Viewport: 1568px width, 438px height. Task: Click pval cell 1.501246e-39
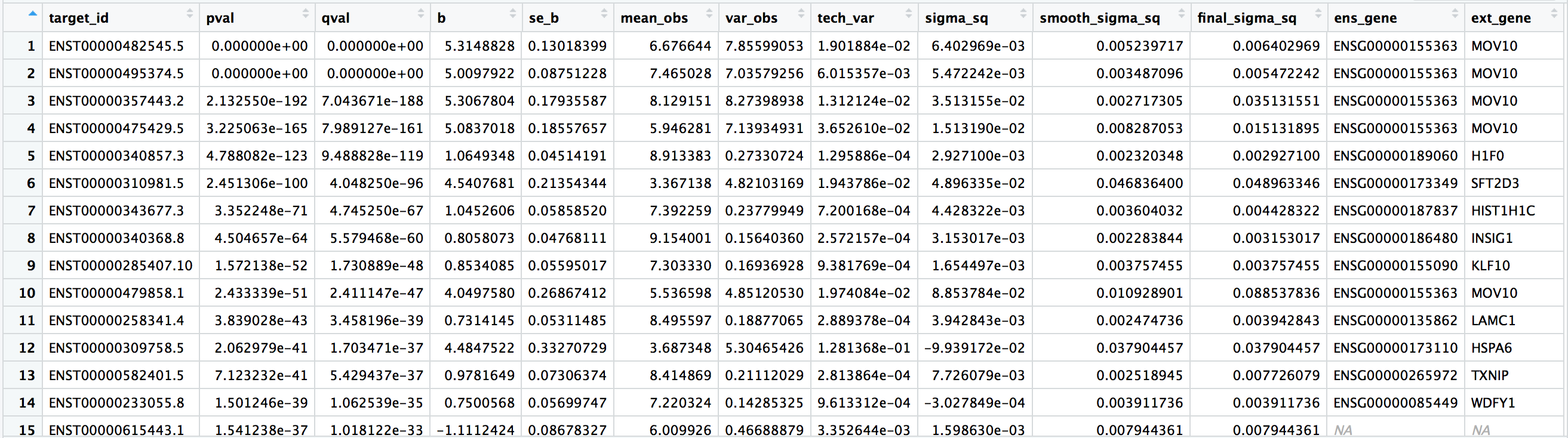click(x=261, y=402)
